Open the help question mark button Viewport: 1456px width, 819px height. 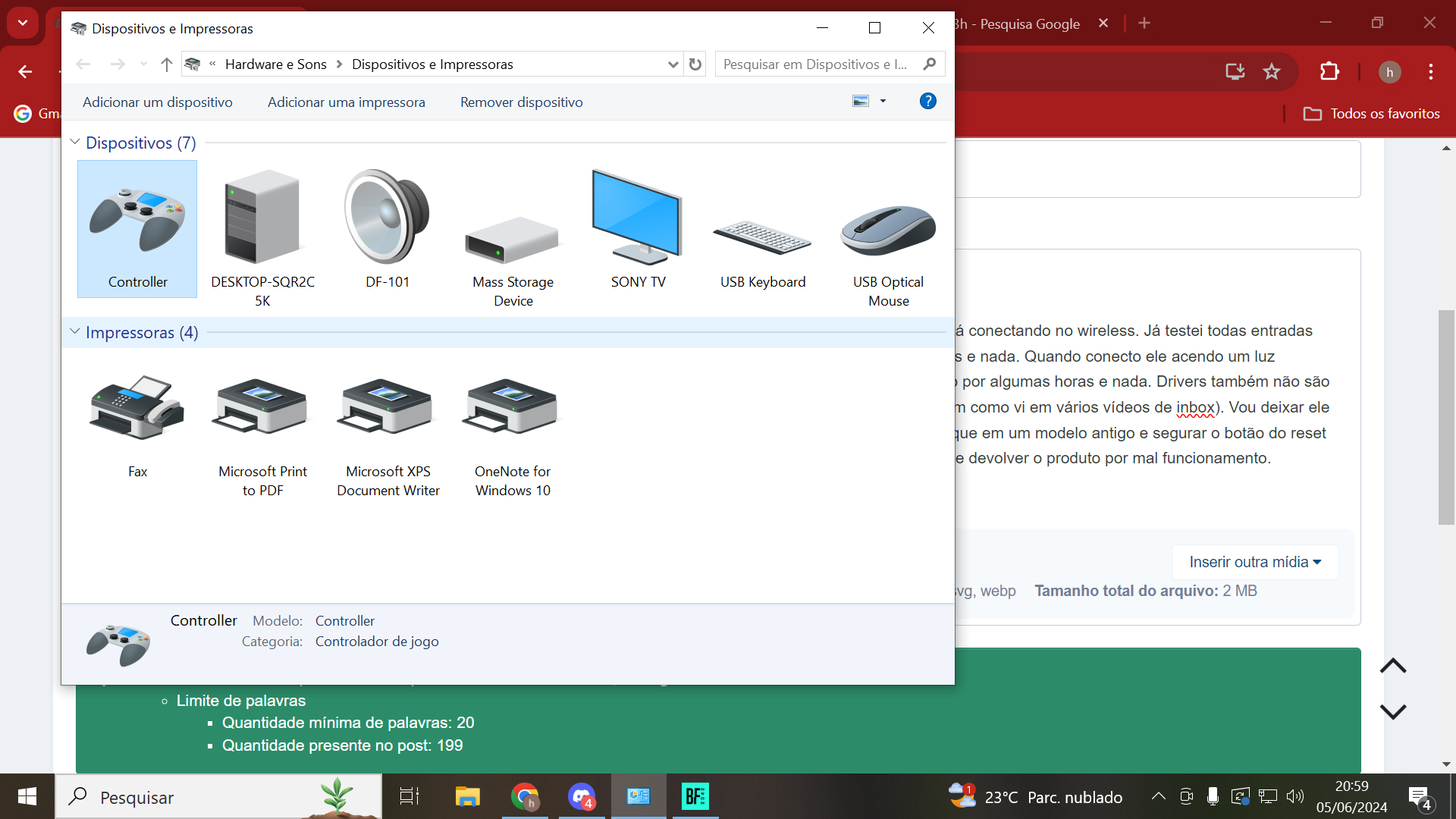pyautogui.click(x=927, y=102)
